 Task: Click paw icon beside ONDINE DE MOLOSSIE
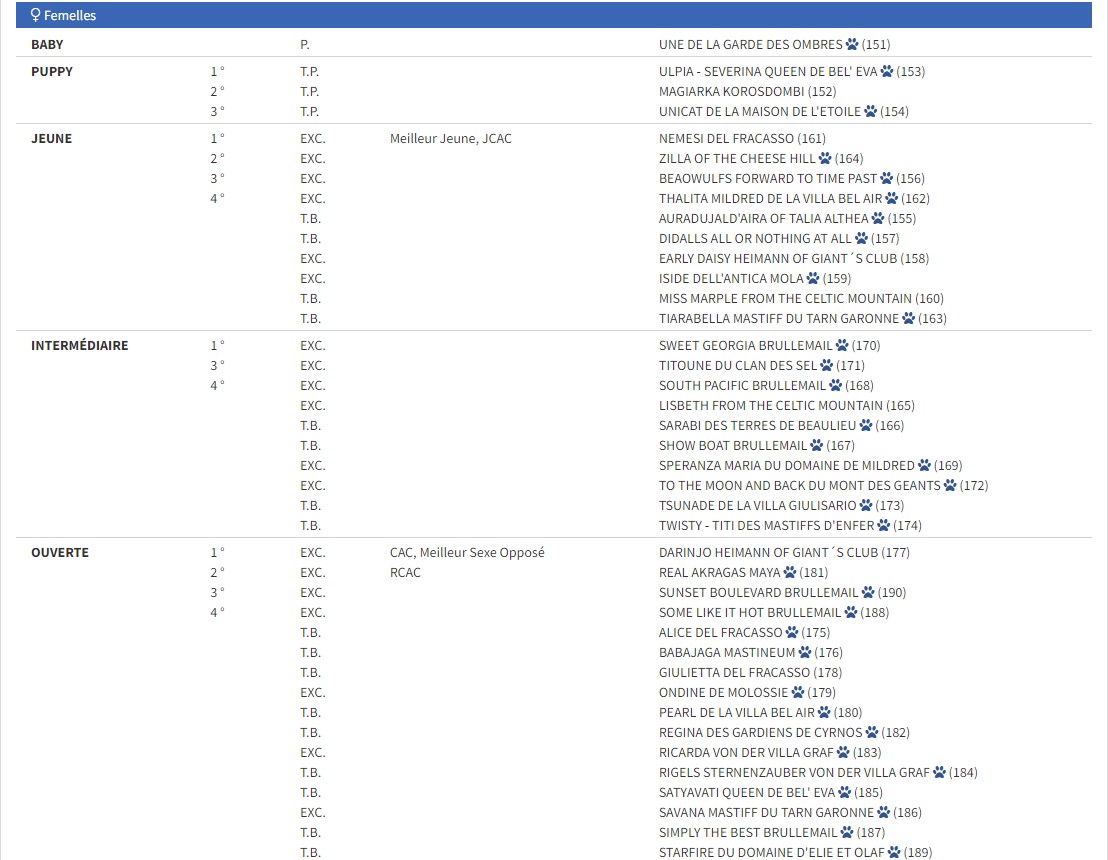pyautogui.click(x=798, y=693)
